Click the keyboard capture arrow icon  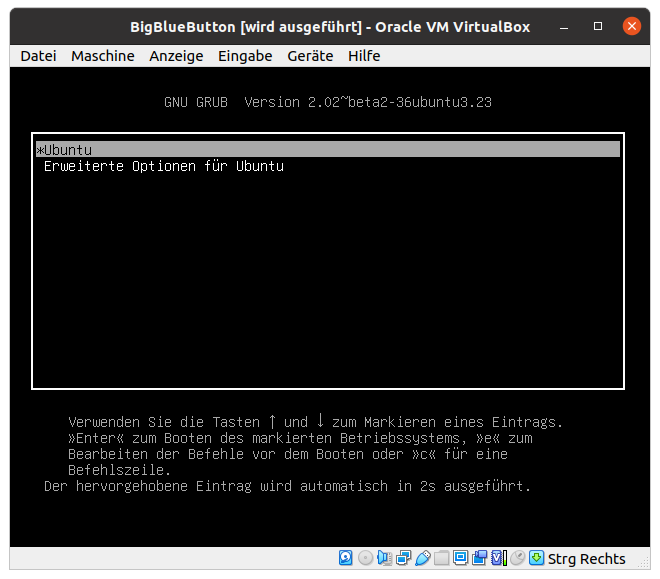[536, 558]
